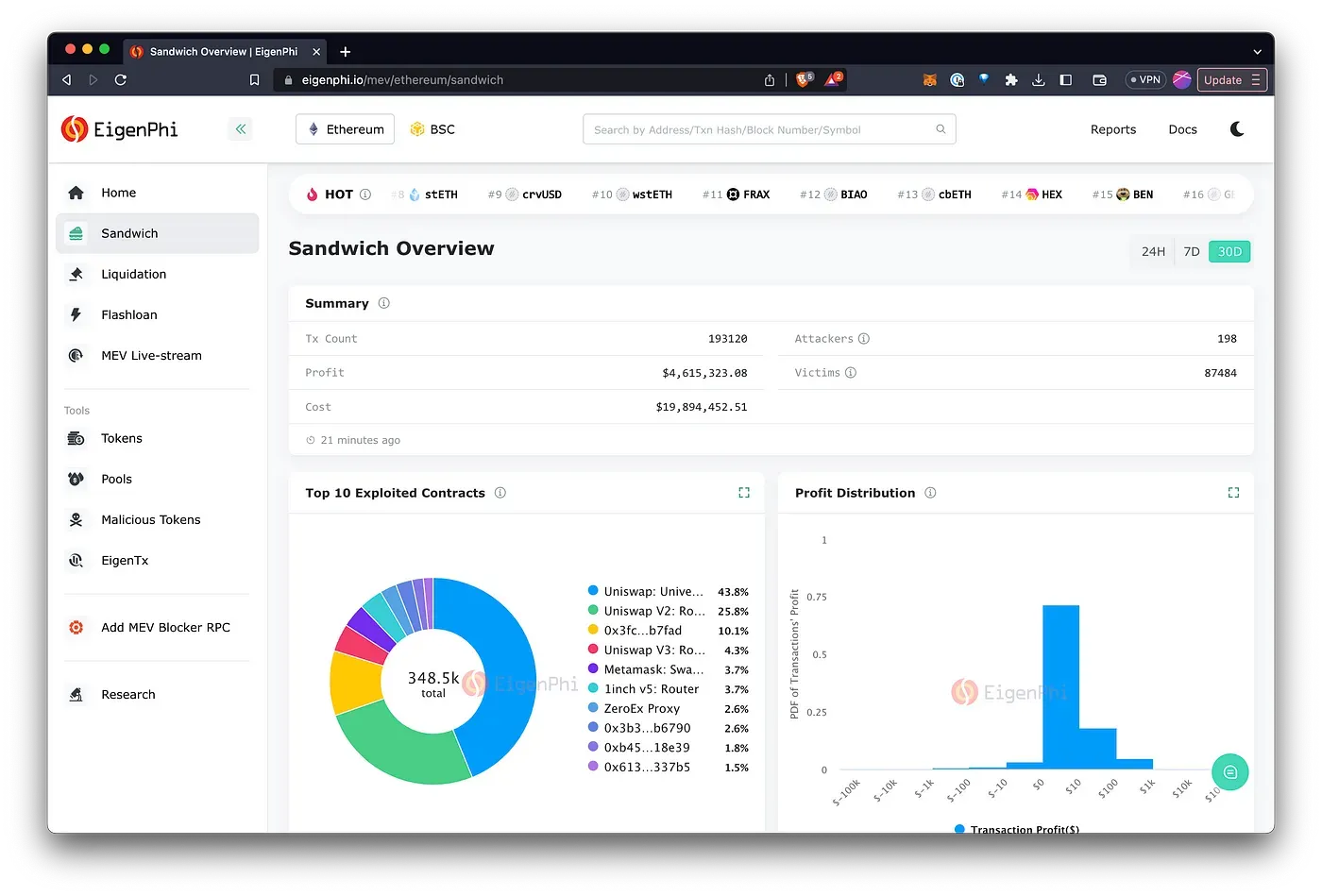1322x896 pixels.
Task: Click the address bar URL
Action: (402, 80)
